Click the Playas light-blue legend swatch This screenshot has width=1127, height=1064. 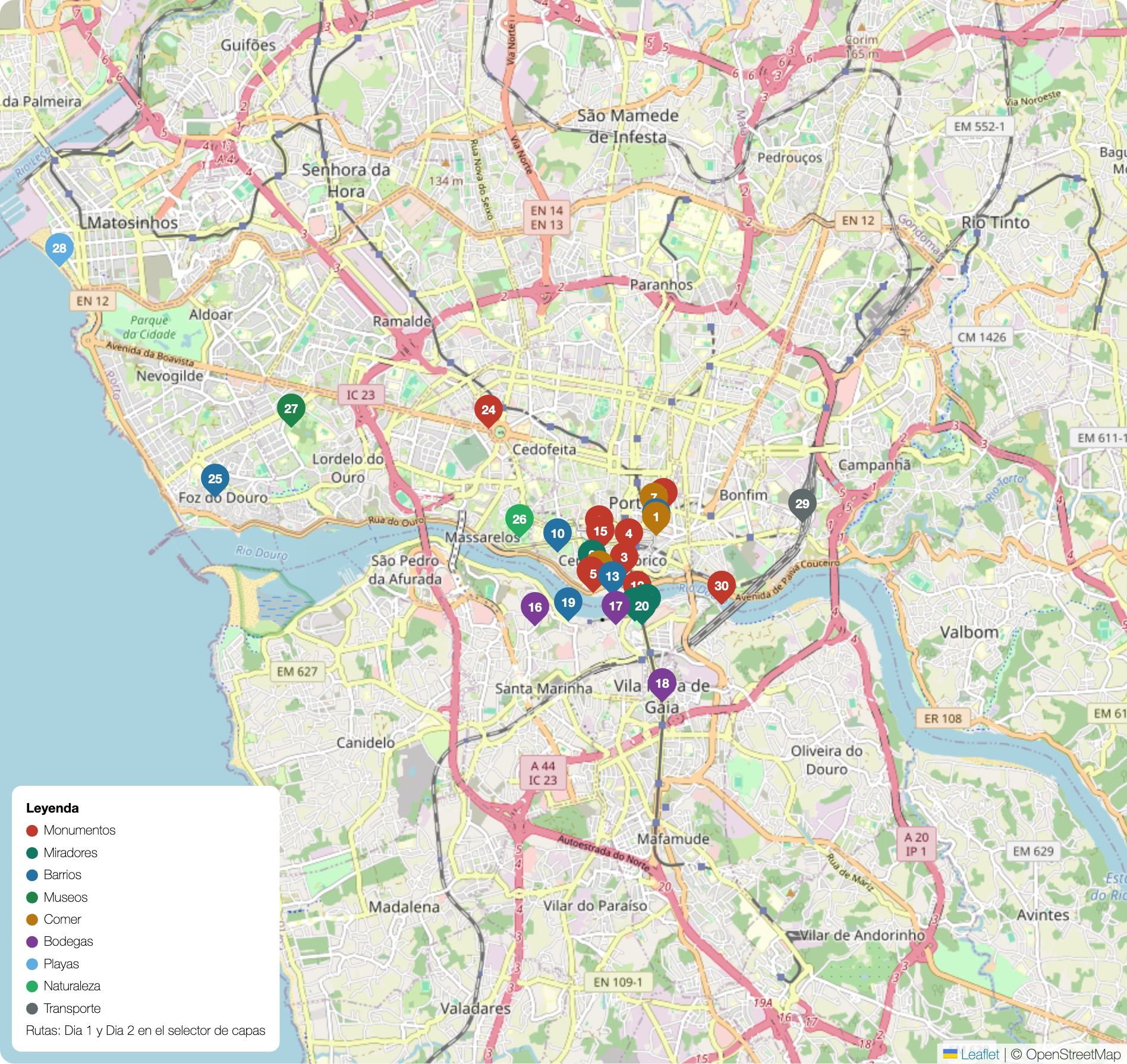click(x=32, y=964)
